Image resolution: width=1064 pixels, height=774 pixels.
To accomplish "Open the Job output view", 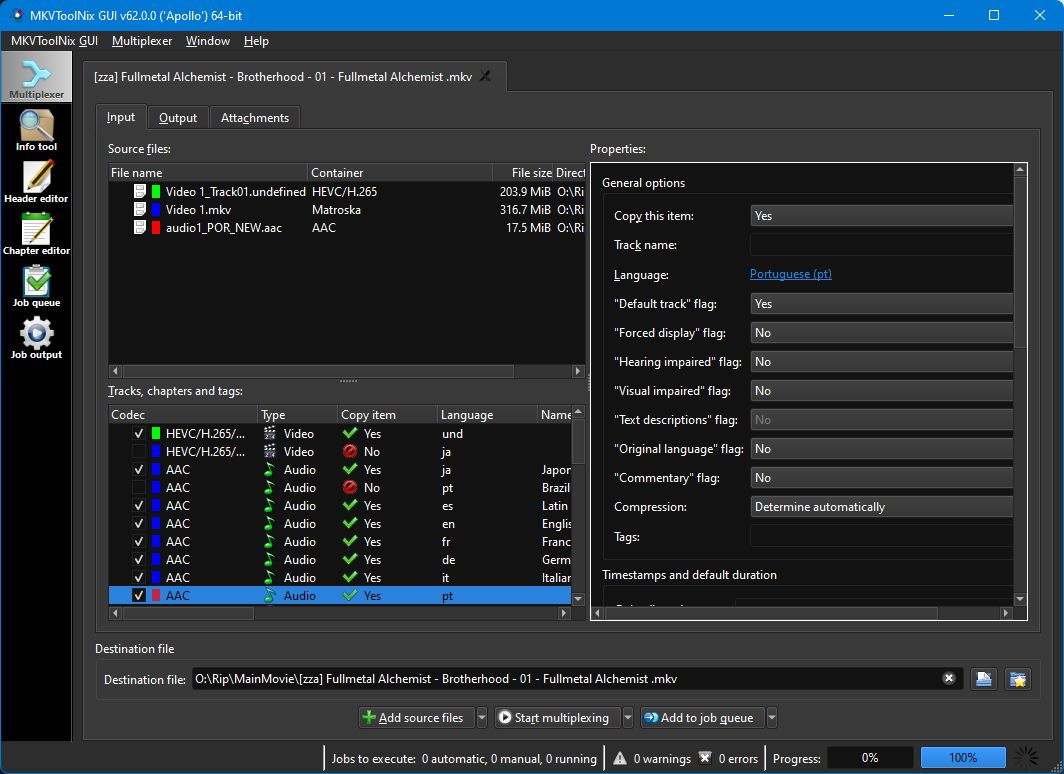I will [x=37, y=338].
